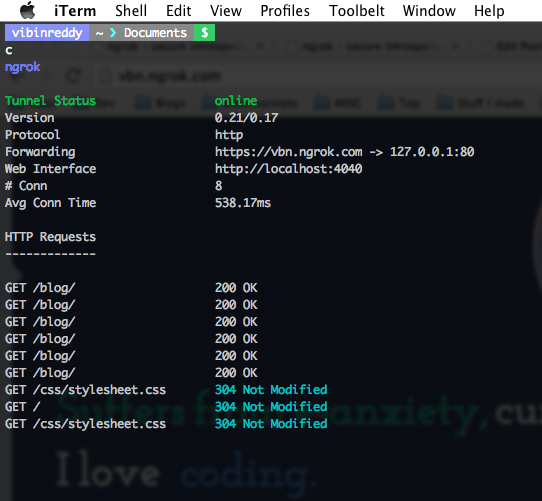Click the Tunnel Status label
Viewport: 542px width, 501px height.
[50, 101]
